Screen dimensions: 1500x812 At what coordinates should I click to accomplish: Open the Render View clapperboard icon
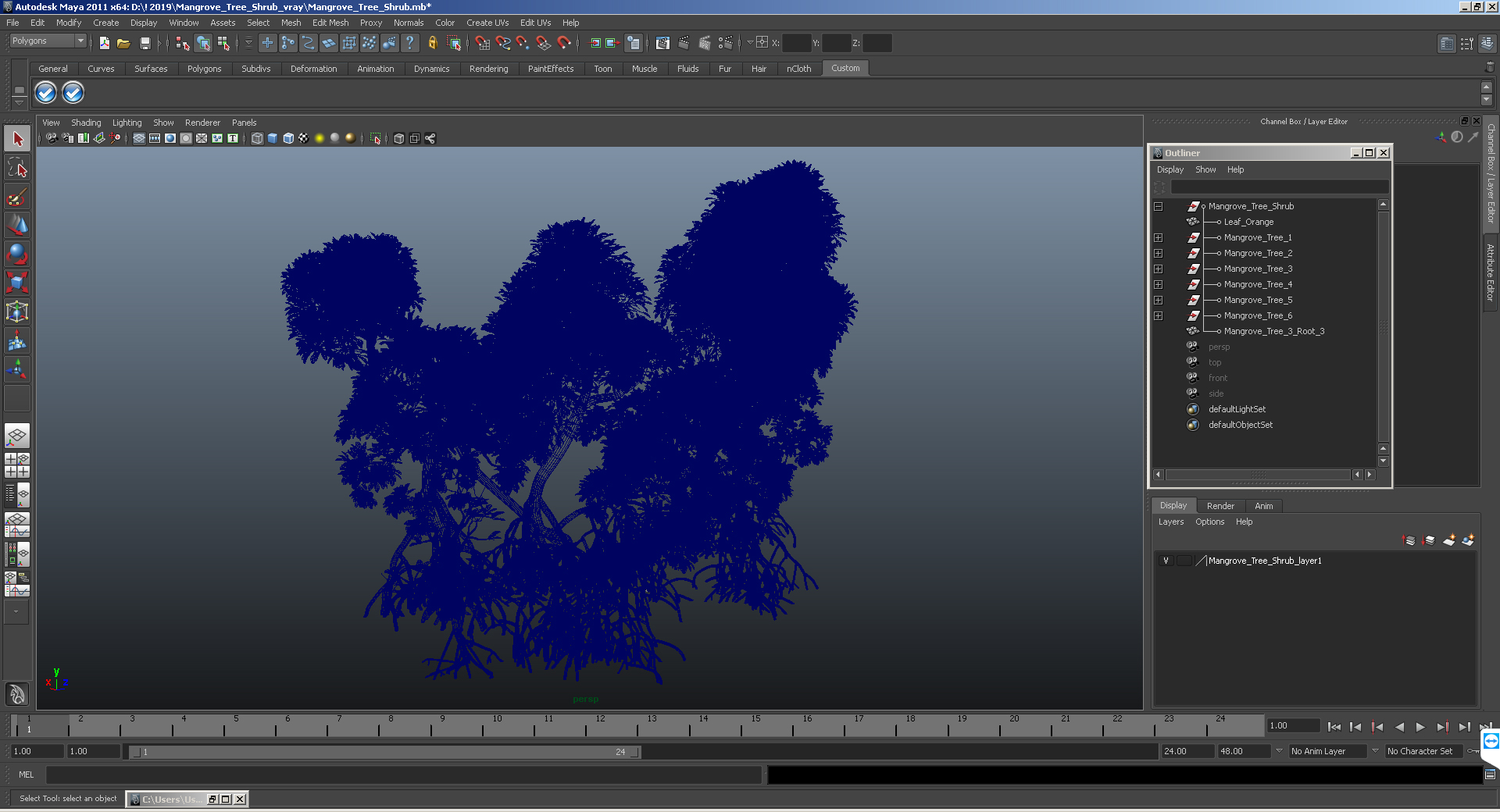pos(662,43)
